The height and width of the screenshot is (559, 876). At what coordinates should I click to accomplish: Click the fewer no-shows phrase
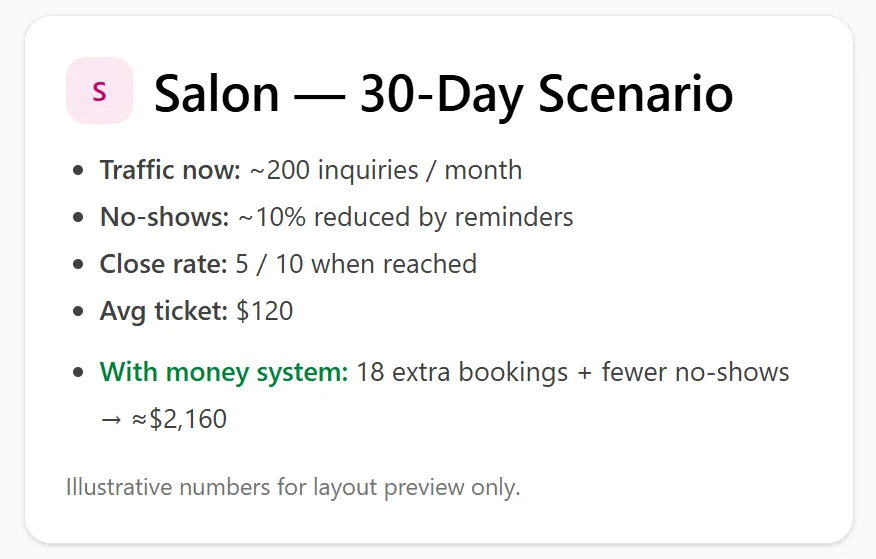[x=696, y=372]
